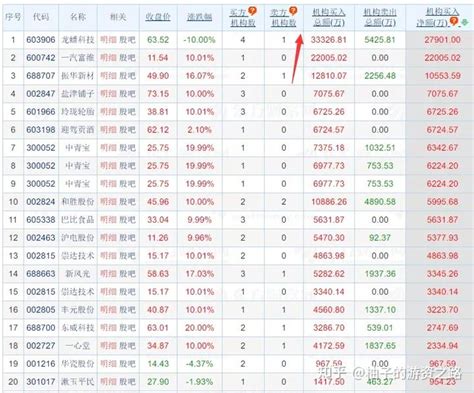Click stock code 002847
This screenshot has width=474, height=393.
[x=41, y=94]
